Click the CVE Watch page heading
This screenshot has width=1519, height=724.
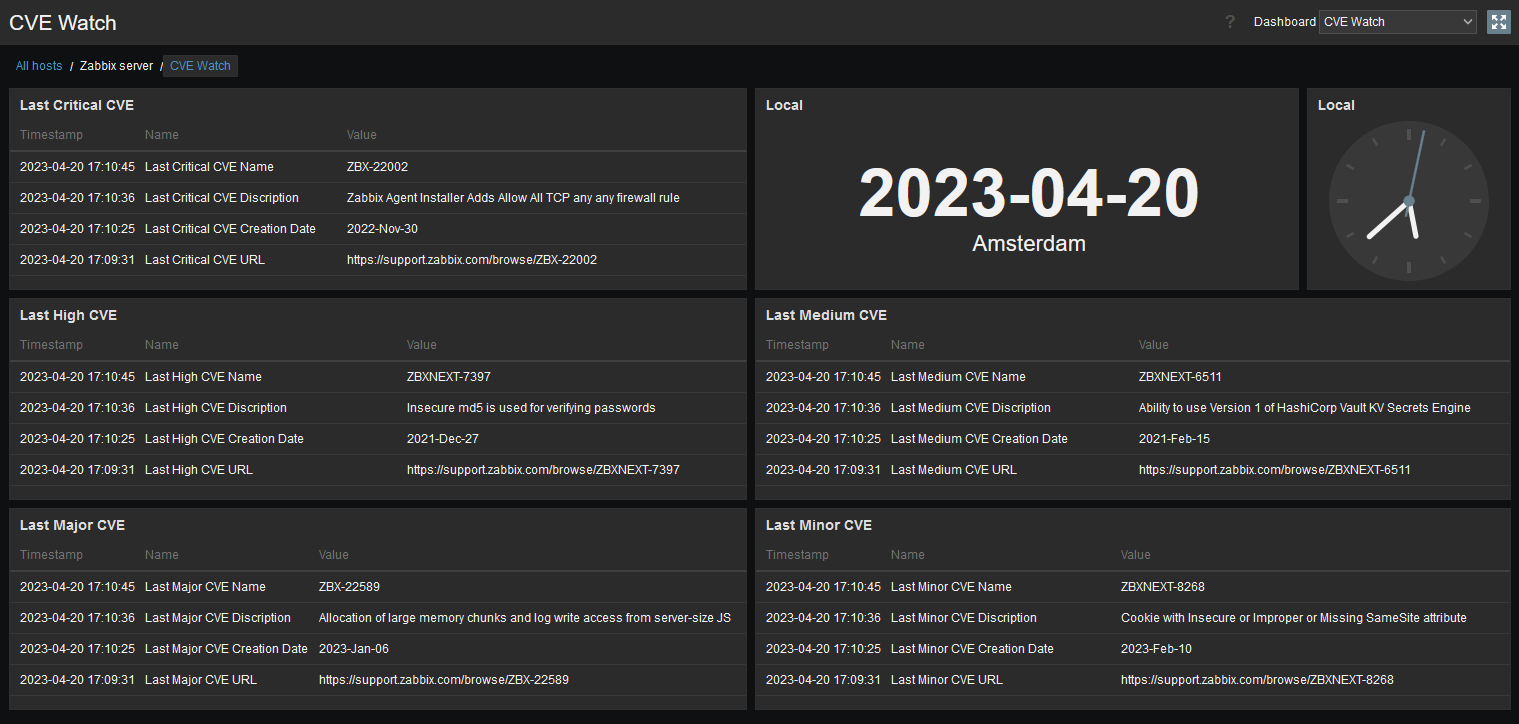pyautogui.click(x=63, y=22)
